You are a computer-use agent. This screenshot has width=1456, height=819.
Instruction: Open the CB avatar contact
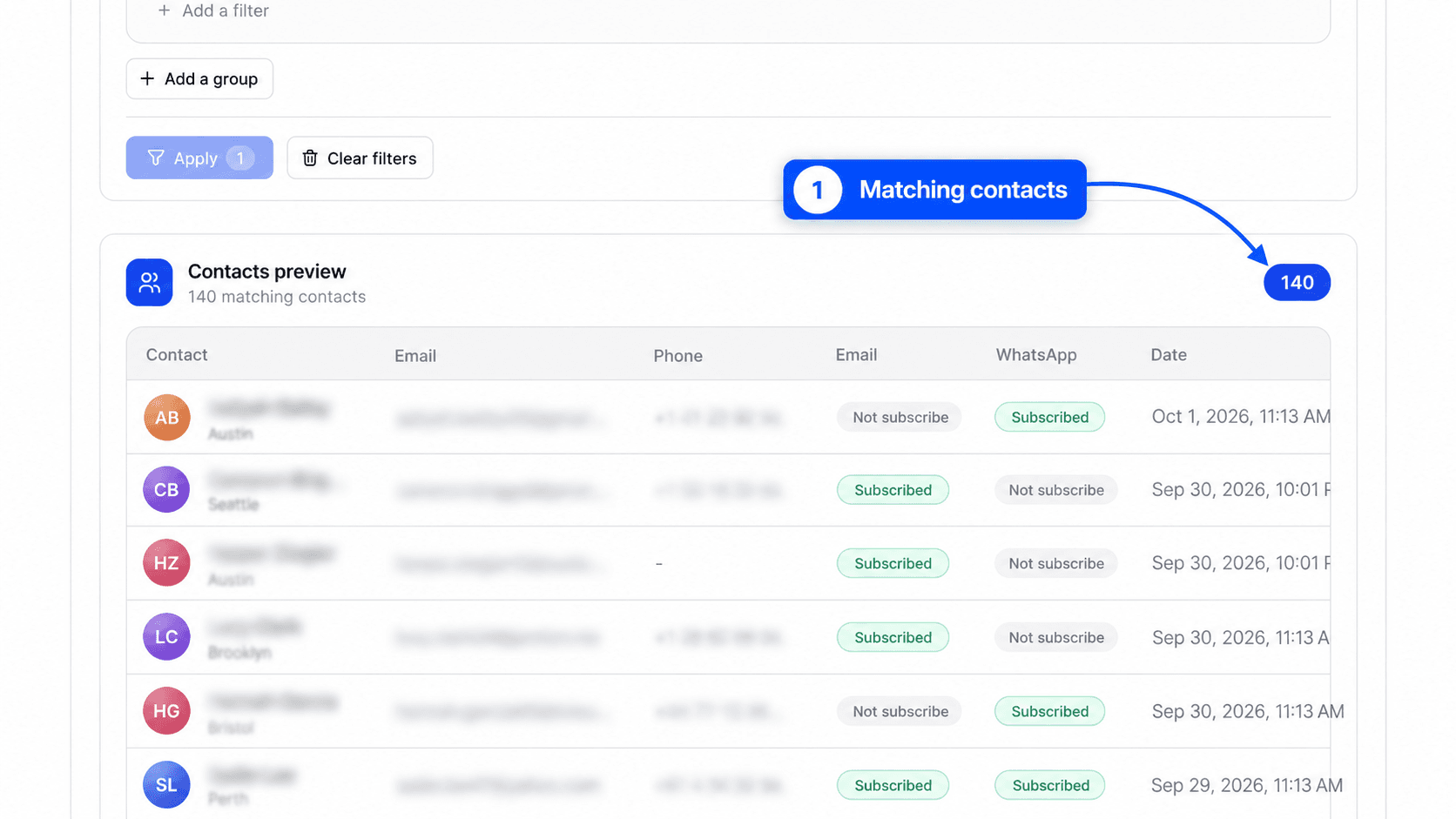coord(166,489)
